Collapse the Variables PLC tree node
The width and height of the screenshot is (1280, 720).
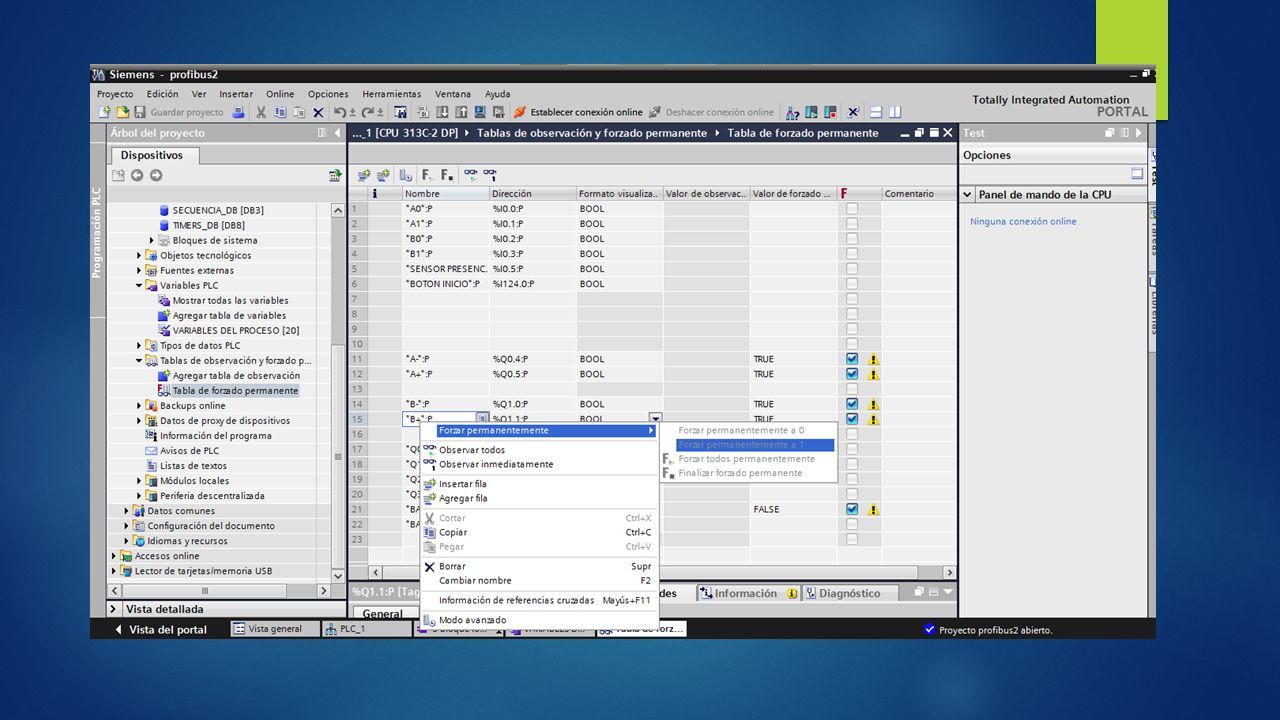(140, 285)
